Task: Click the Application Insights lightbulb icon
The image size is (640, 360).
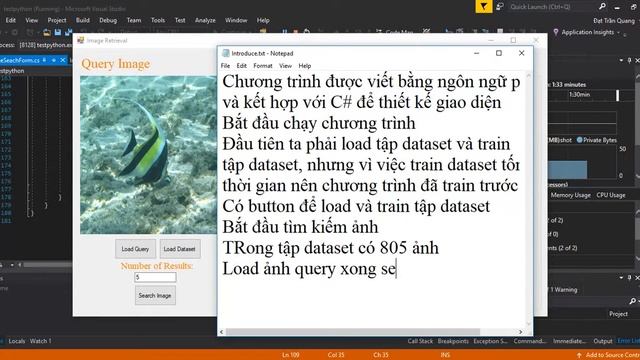Action: (x=556, y=32)
